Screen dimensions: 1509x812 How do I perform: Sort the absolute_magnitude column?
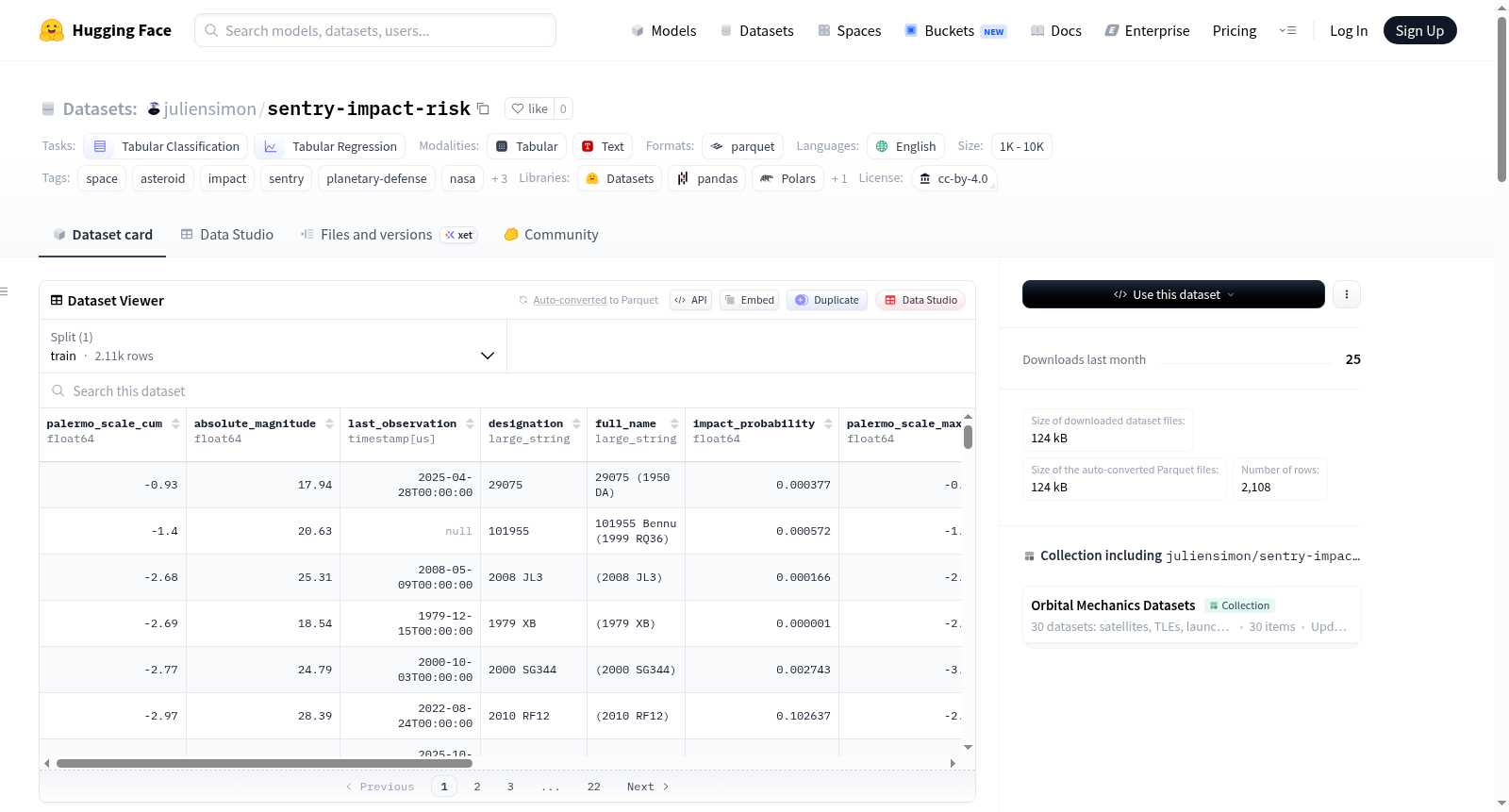pyautogui.click(x=329, y=423)
